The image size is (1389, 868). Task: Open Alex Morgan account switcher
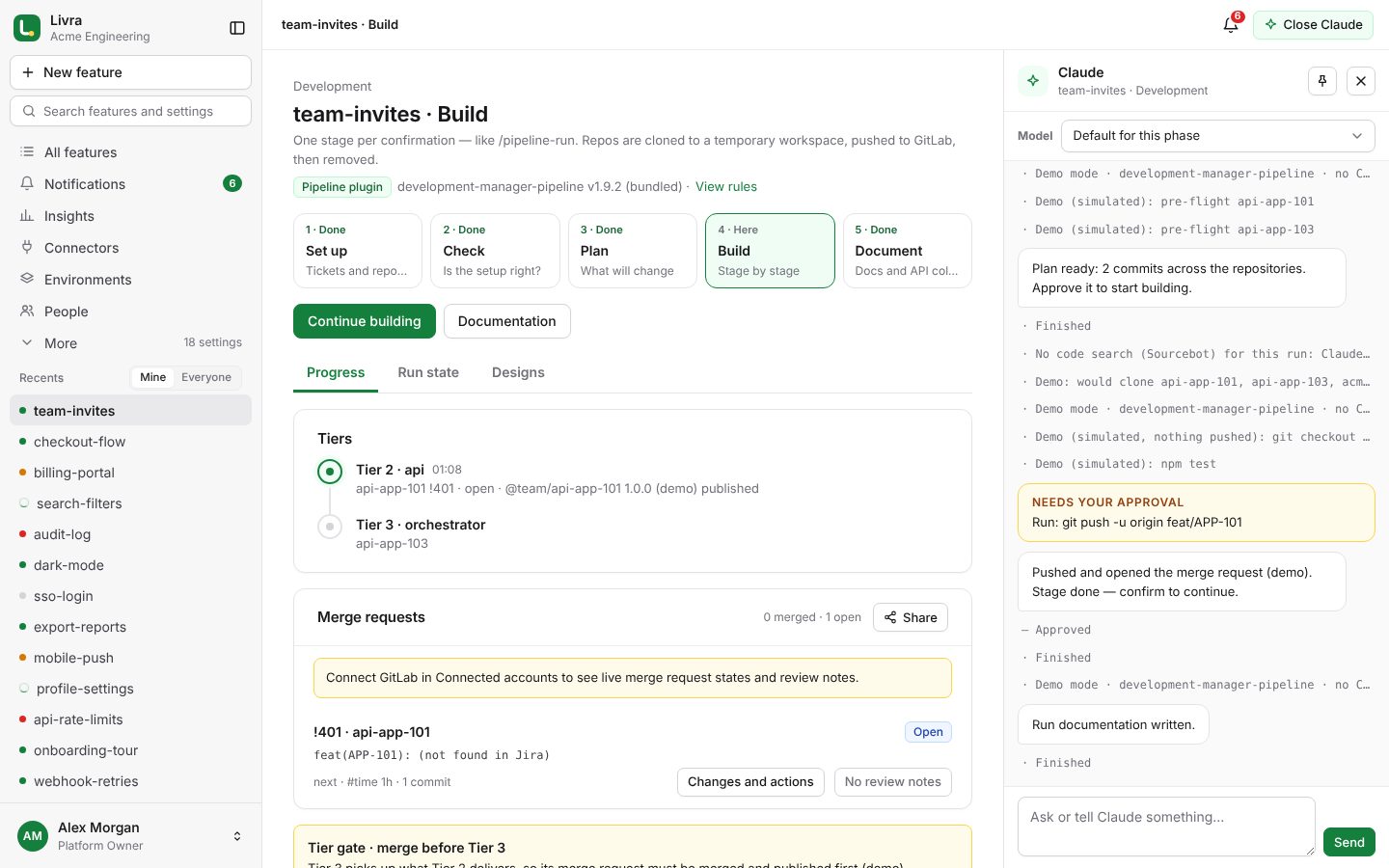(130, 836)
